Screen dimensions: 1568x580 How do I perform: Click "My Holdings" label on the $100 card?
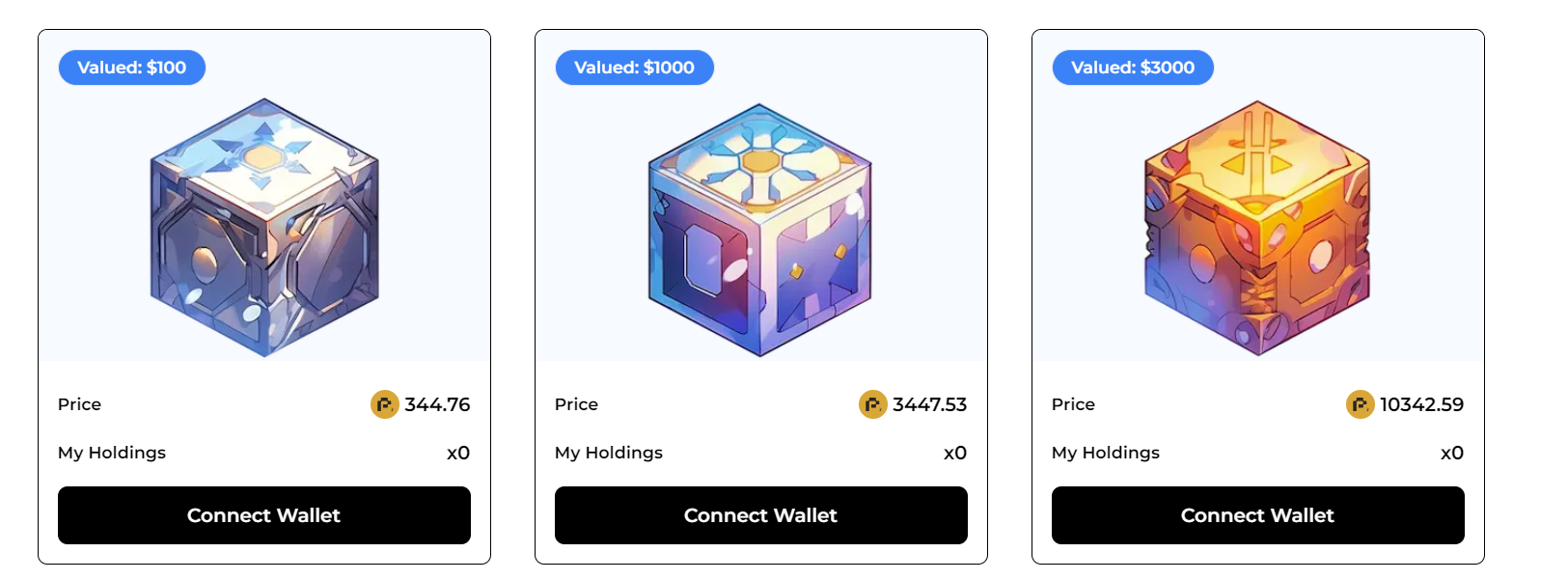click(x=112, y=453)
